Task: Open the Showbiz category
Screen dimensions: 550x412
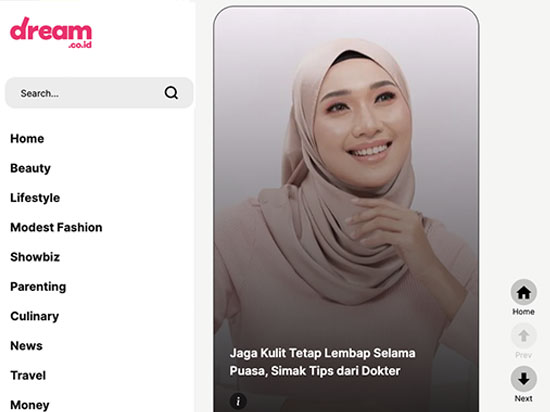Action: (x=35, y=257)
